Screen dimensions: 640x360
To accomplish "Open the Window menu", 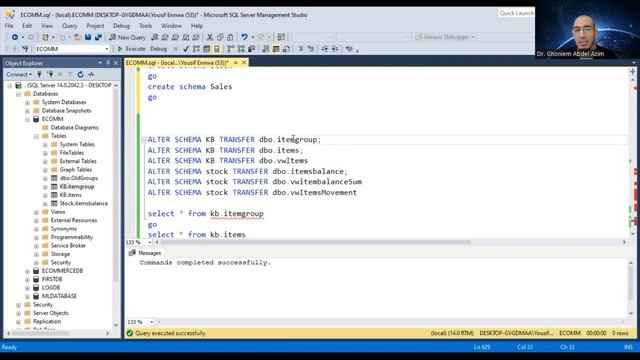I will click(x=171, y=26).
